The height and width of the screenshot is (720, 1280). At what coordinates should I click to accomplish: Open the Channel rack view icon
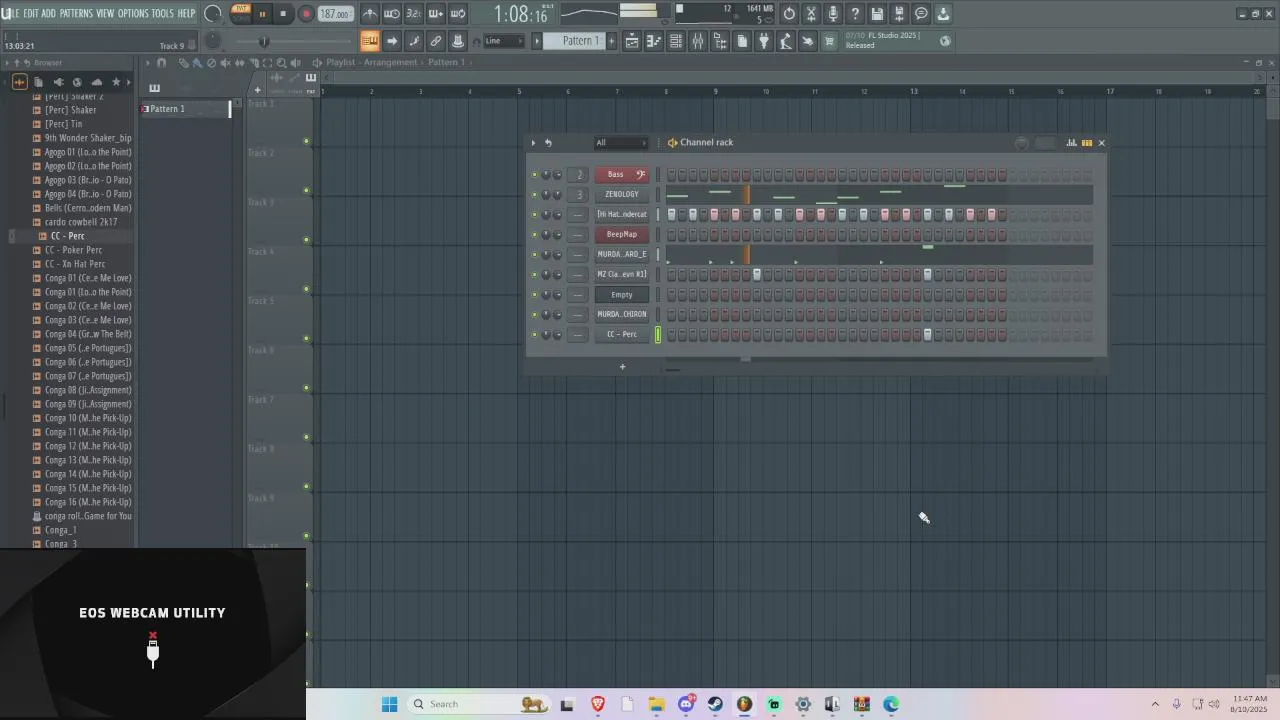pyautogui.click(x=676, y=41)
